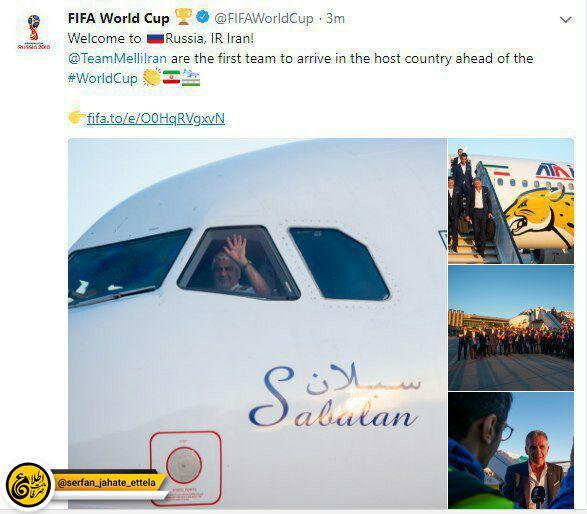Follow the fifa.to/e/O0HqRVgxvN link
The image size is (587, 514).
coord(156,118)
